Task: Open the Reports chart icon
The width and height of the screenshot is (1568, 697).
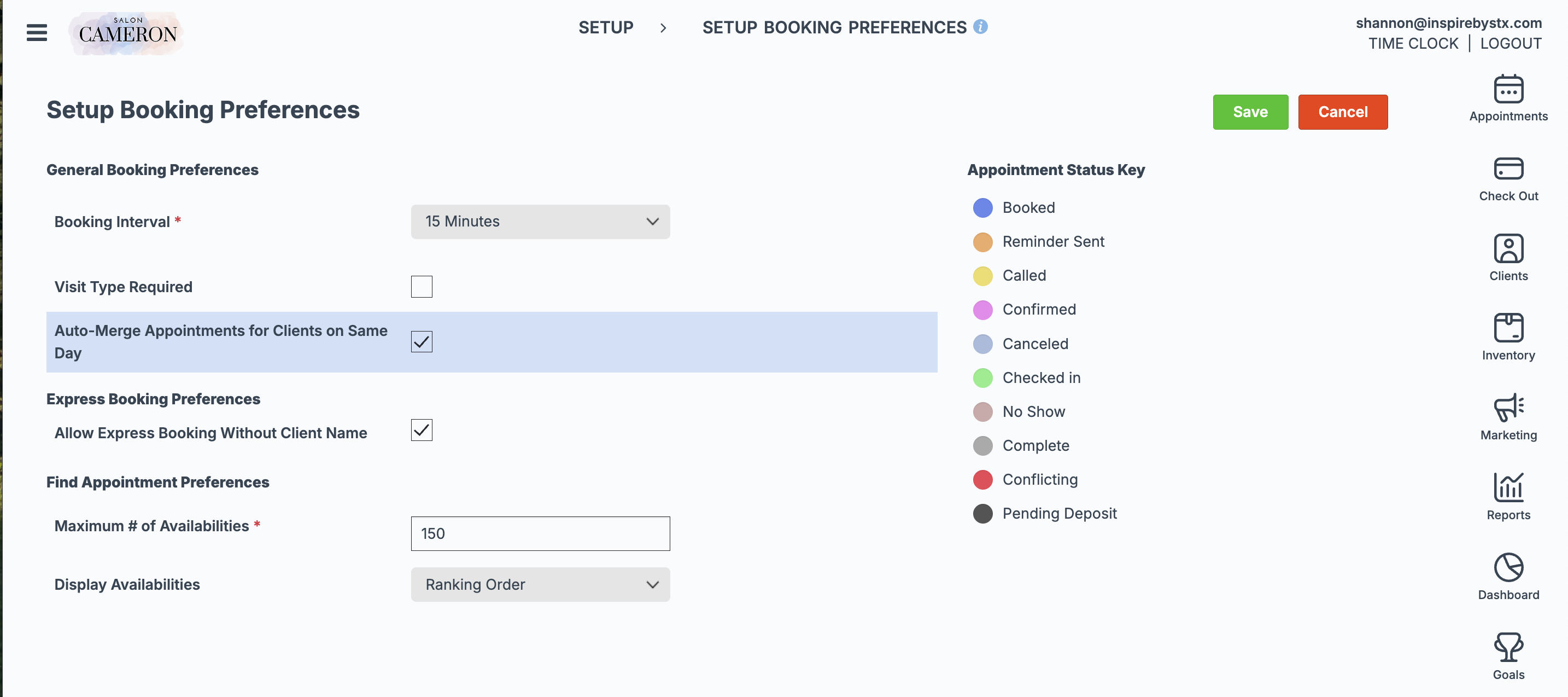Action: (x=1508, y=487)
